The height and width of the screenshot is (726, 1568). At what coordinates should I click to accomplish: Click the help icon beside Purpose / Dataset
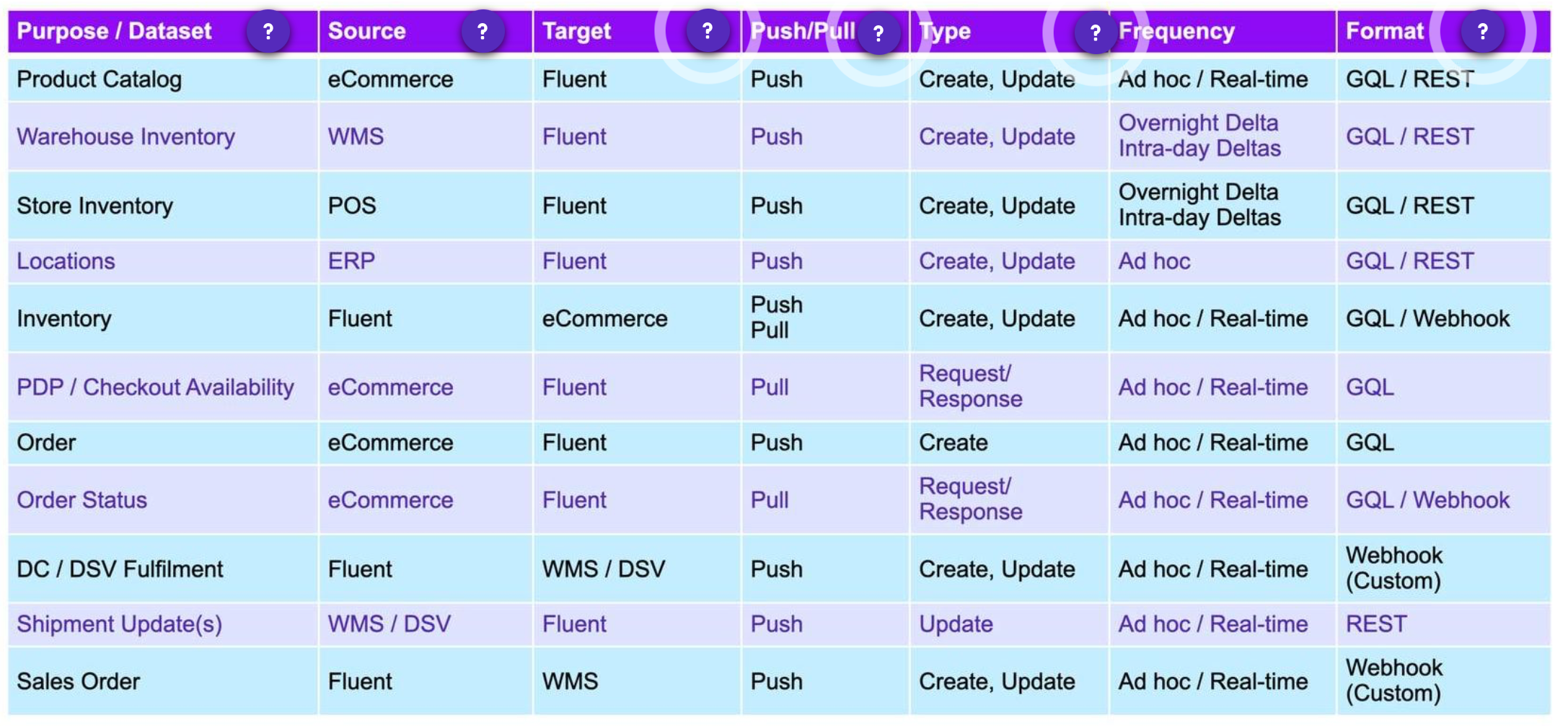(x=268, y=32)
